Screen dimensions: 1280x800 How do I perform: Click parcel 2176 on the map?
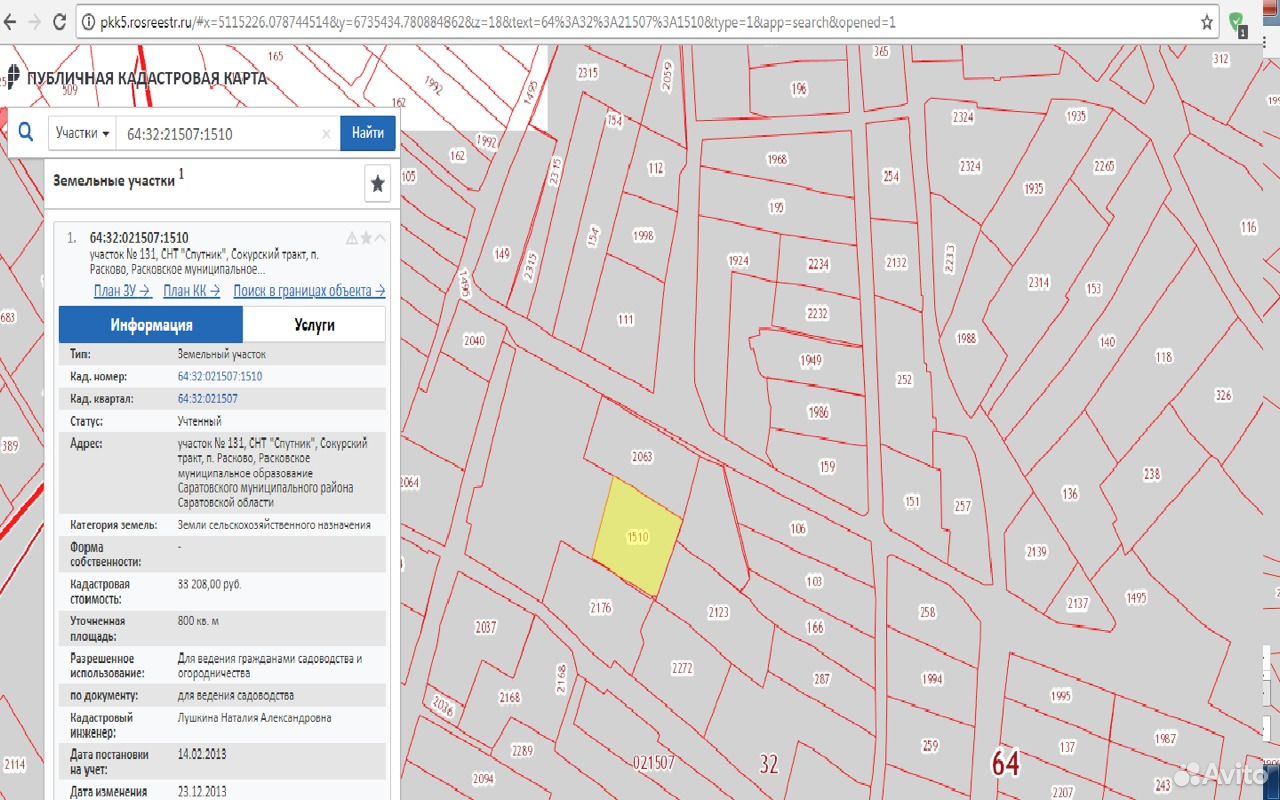[x=601, y=607]
